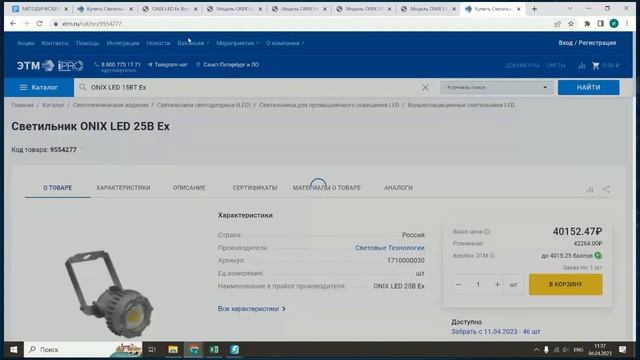Open the Помощь menu item
Image resolution: width=640 pixels, height=360 pixels.
pos(87,43)
